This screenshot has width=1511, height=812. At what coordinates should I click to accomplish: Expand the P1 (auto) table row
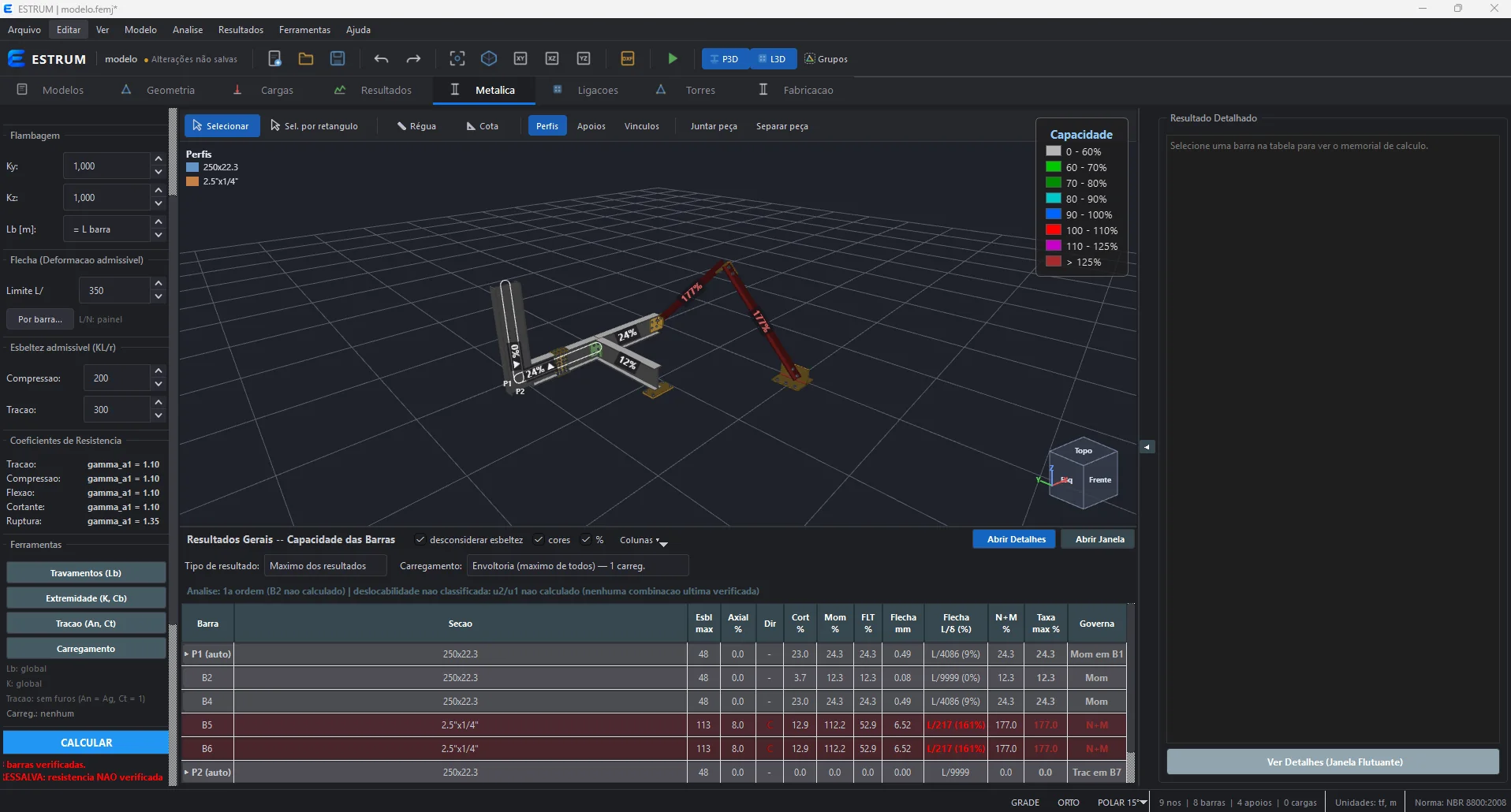tap(187, 654)
